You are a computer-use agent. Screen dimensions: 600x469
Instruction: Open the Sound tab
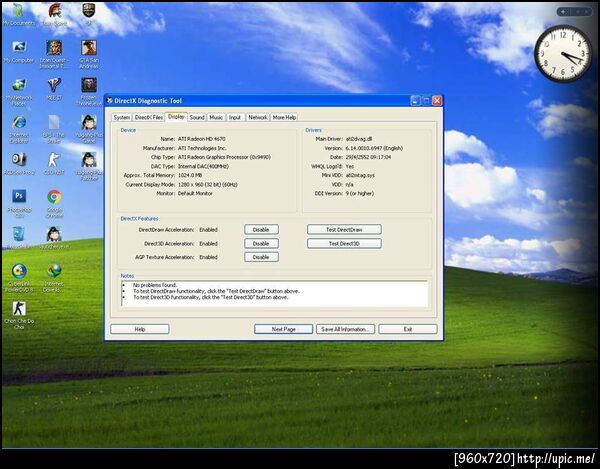tap(197, 117)
